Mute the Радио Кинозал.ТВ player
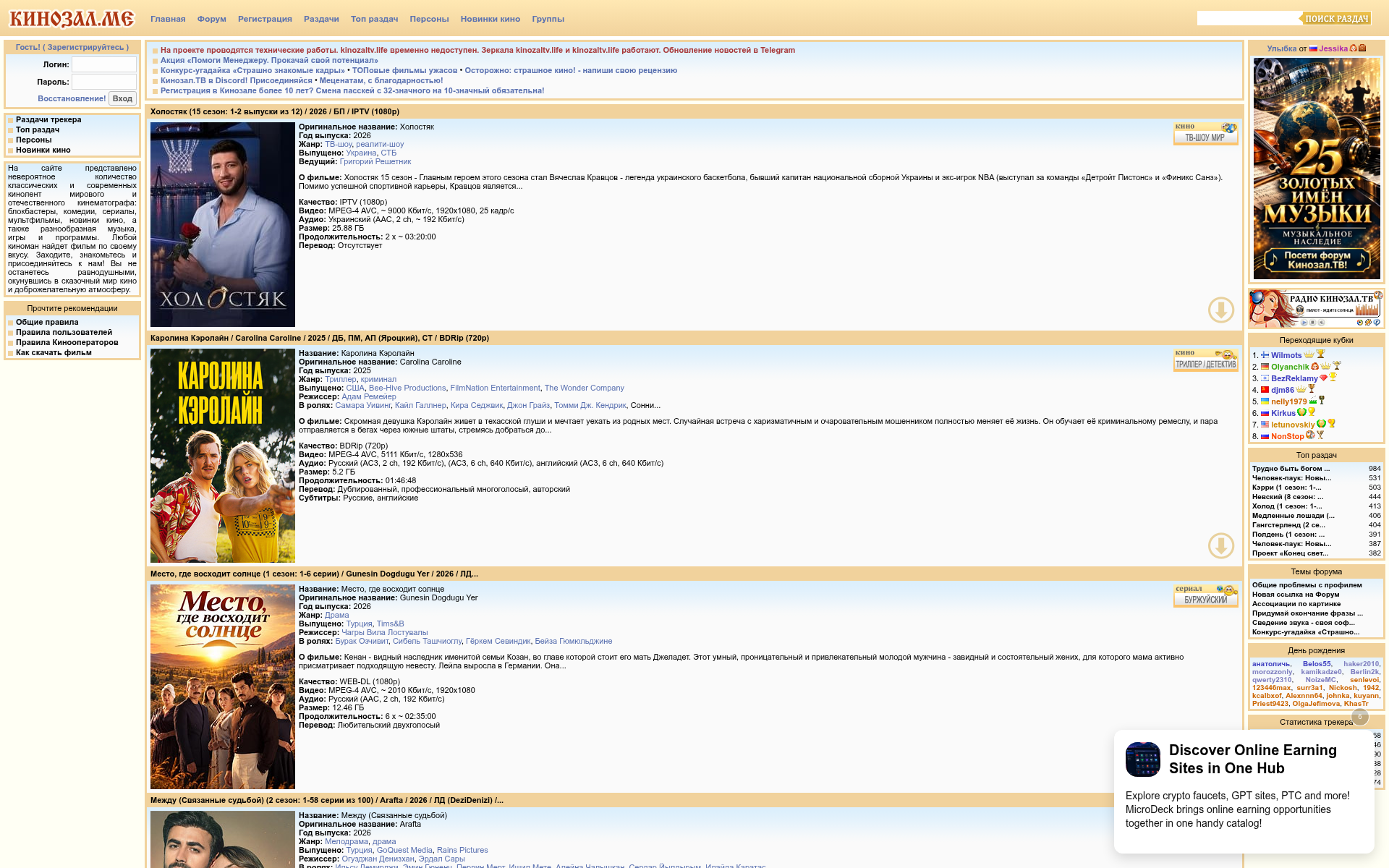Image resolution: width=1389 pixels, height=868 pixels. (1321, 323)
